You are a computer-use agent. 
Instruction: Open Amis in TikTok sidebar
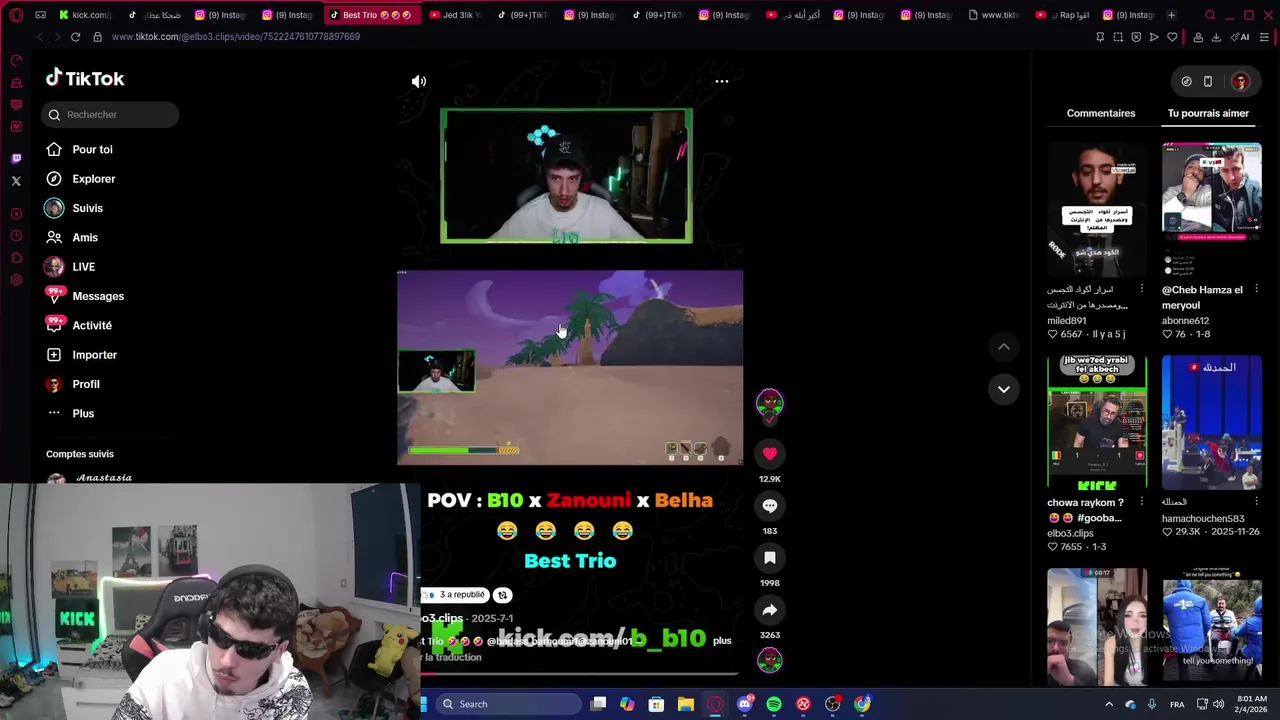pos(72,238)
